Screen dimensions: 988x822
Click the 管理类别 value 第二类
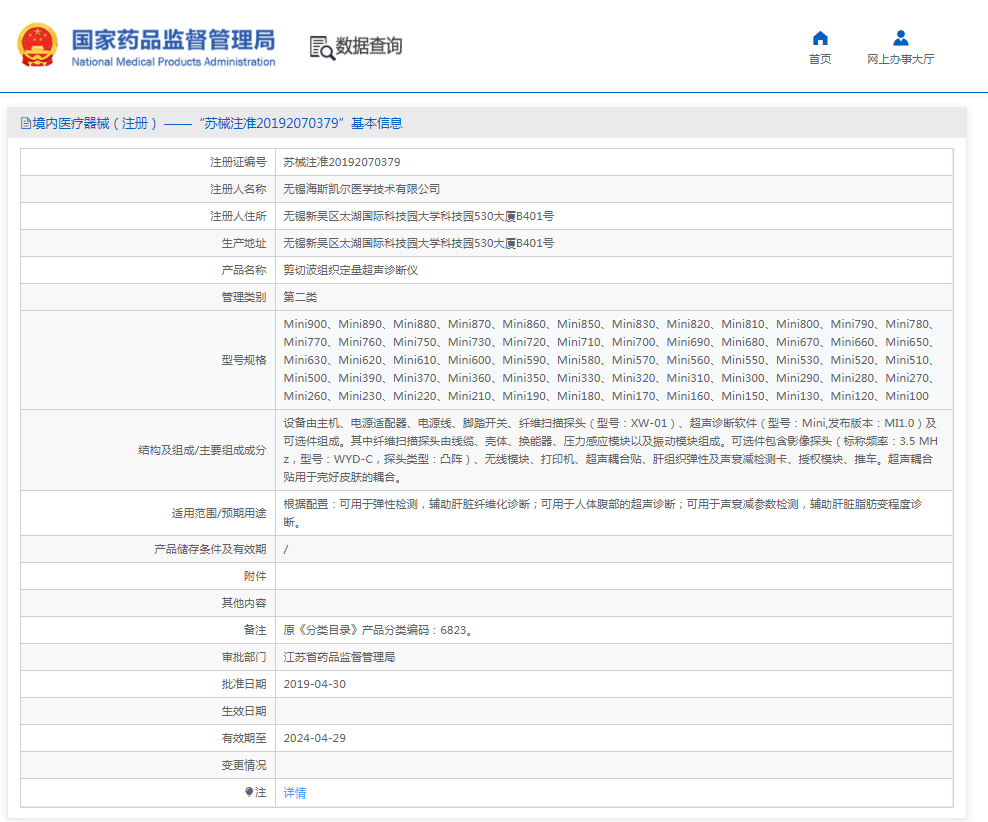click(x=300, y=297)
